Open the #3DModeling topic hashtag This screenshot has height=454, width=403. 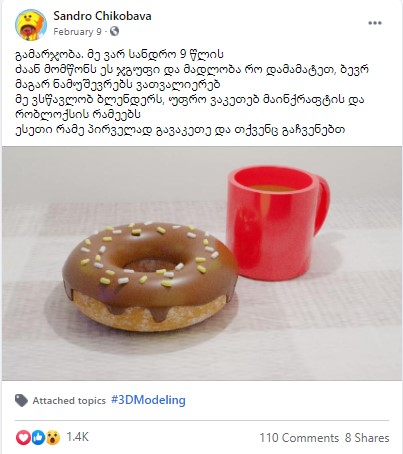(148, 400)
